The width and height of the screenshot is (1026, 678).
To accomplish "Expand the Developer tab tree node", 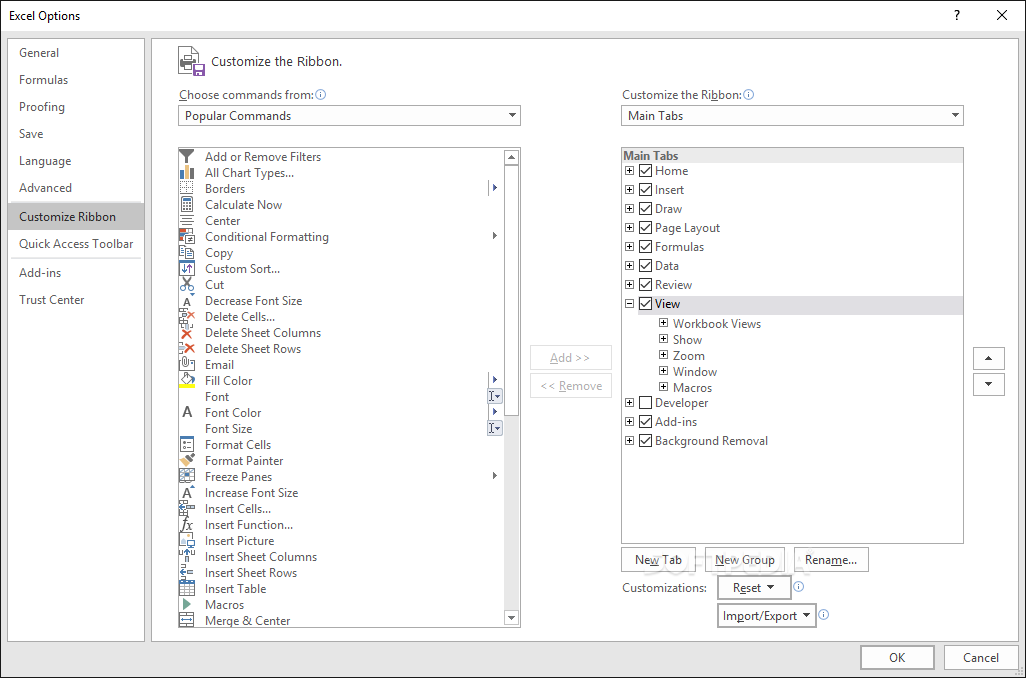I will 629,402.
